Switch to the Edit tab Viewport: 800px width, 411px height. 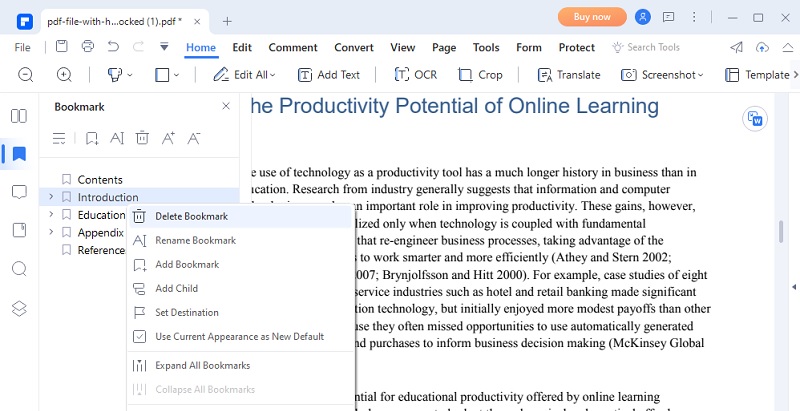tap(242, 47)
